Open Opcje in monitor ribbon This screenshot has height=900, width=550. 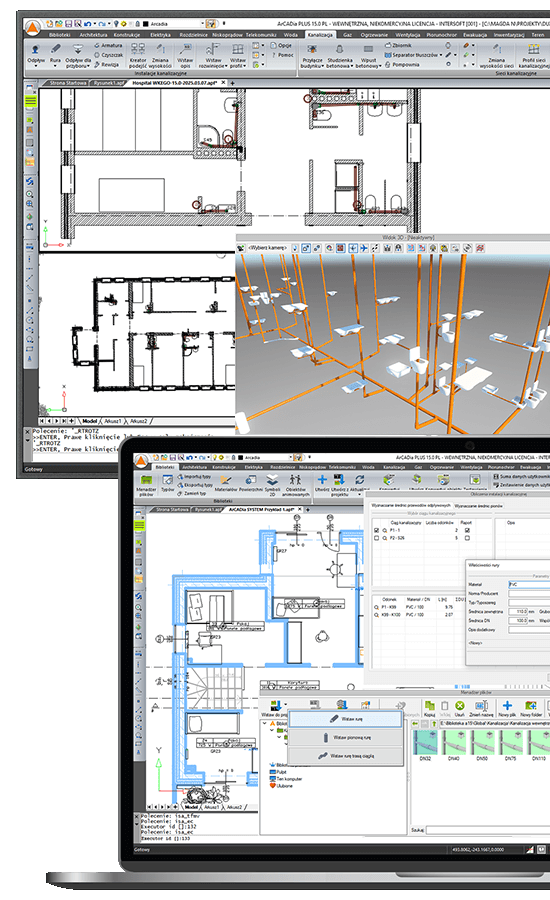(281, 45)
